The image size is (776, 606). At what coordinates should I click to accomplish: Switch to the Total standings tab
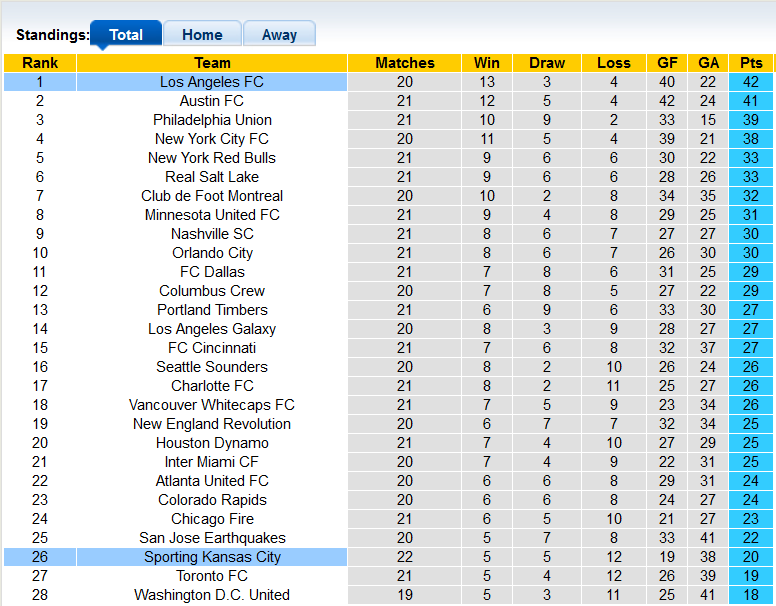coord(125,34)
